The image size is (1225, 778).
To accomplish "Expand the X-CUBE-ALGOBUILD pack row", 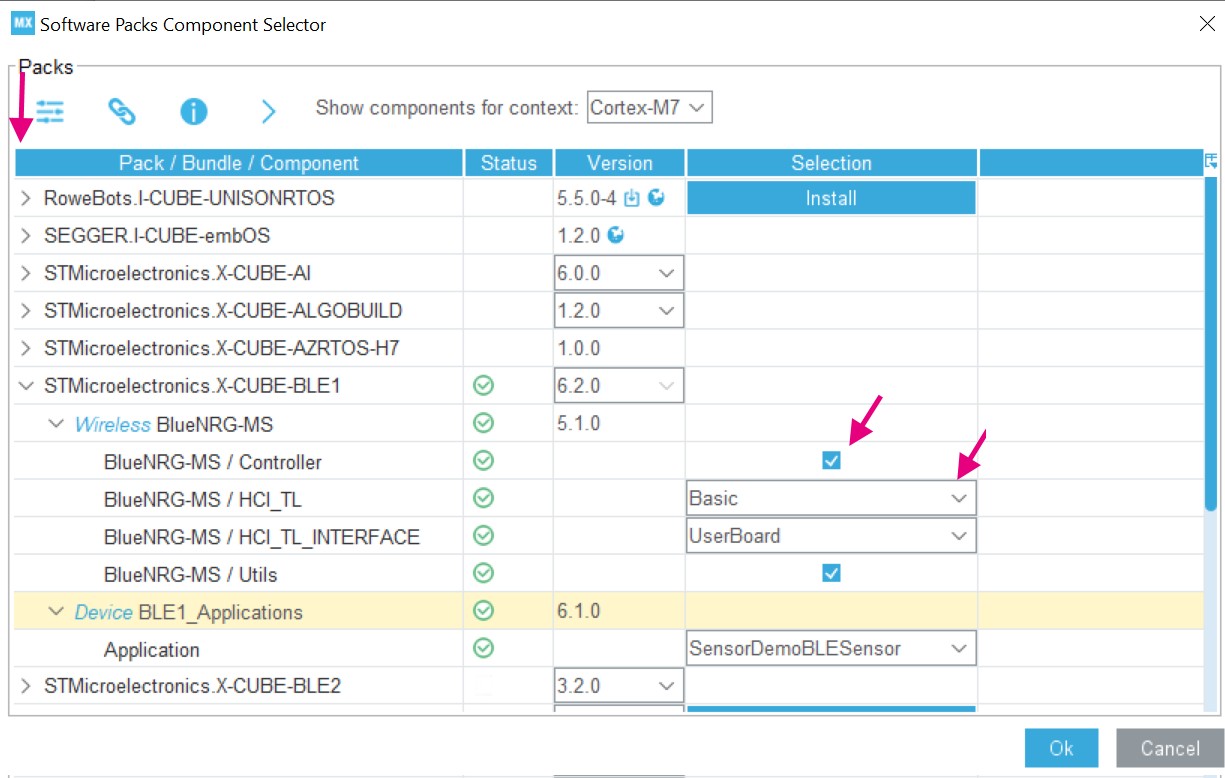I will click(26, 311).
